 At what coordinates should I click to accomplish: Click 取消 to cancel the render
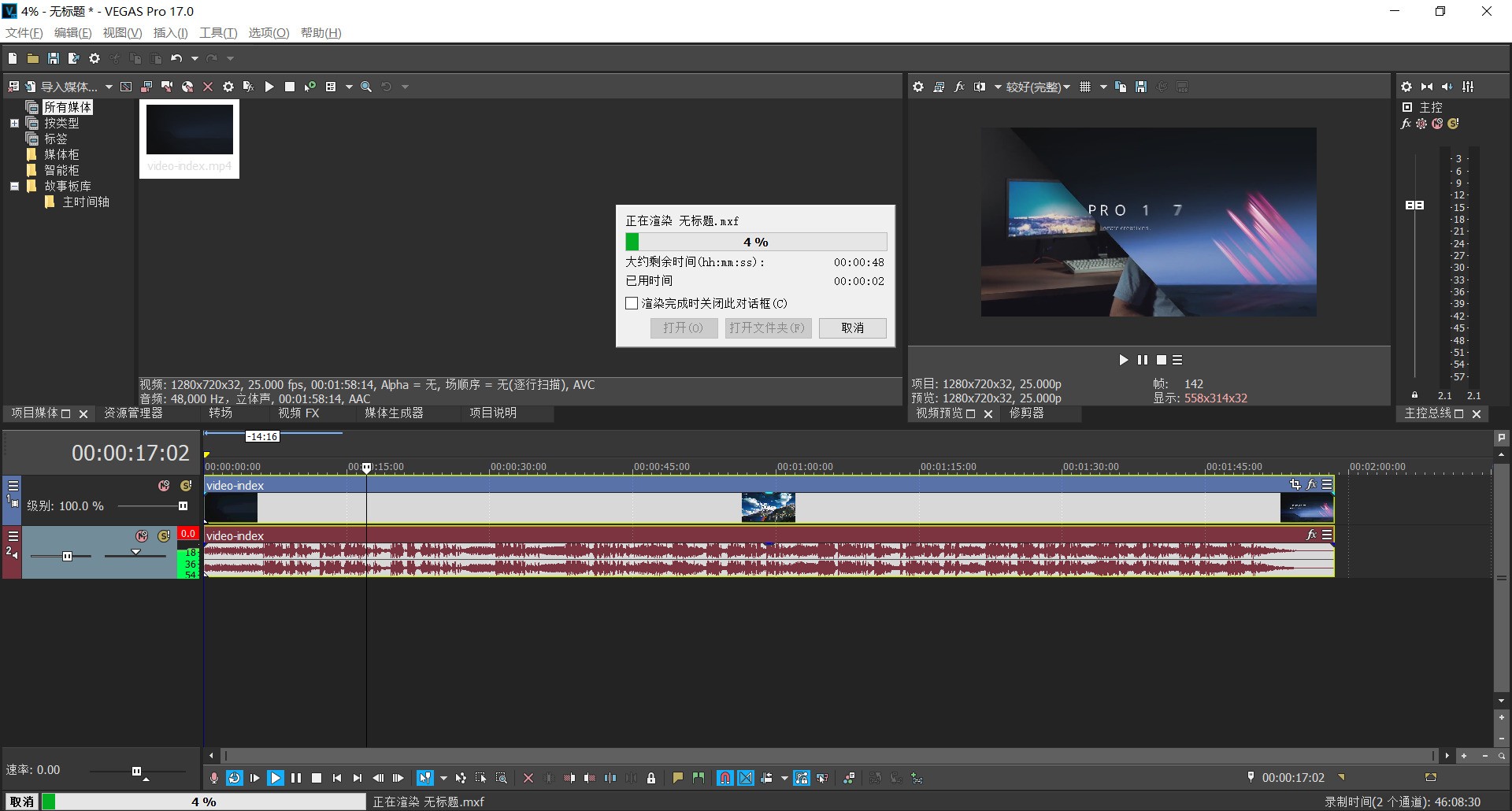852,328
